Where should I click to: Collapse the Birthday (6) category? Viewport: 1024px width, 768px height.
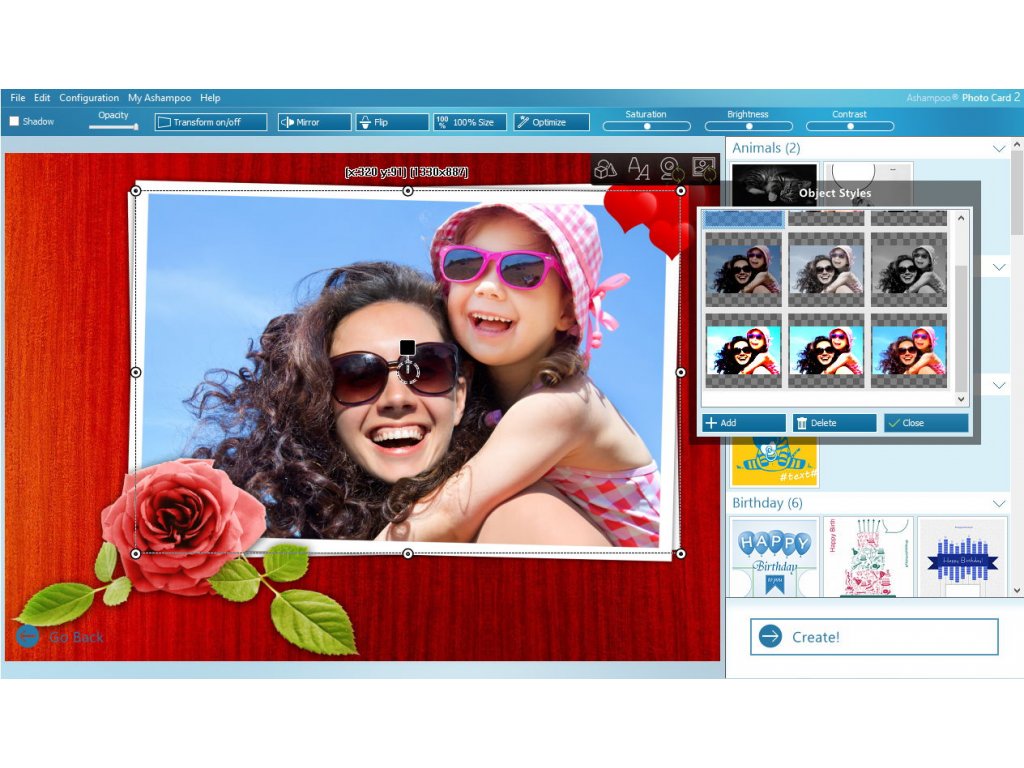[x=999, y=504]
